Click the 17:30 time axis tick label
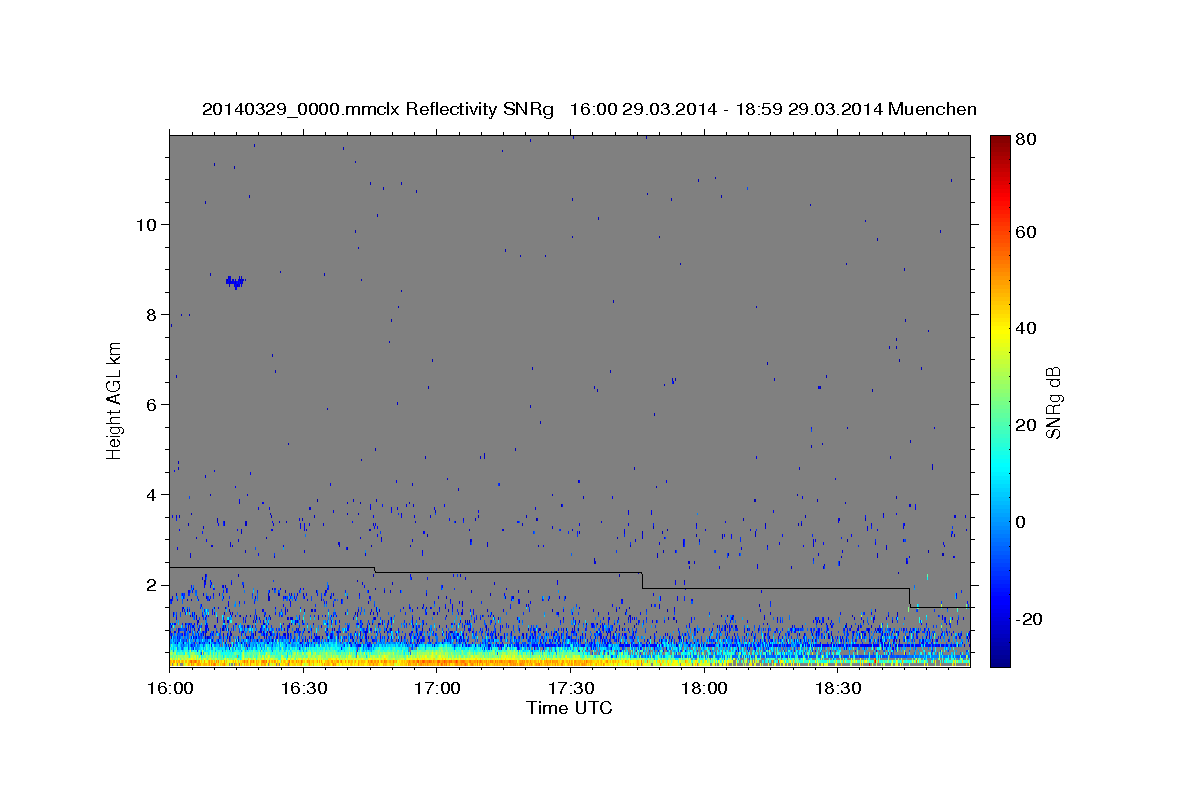1200x800 pixels. tap(571, 690)
